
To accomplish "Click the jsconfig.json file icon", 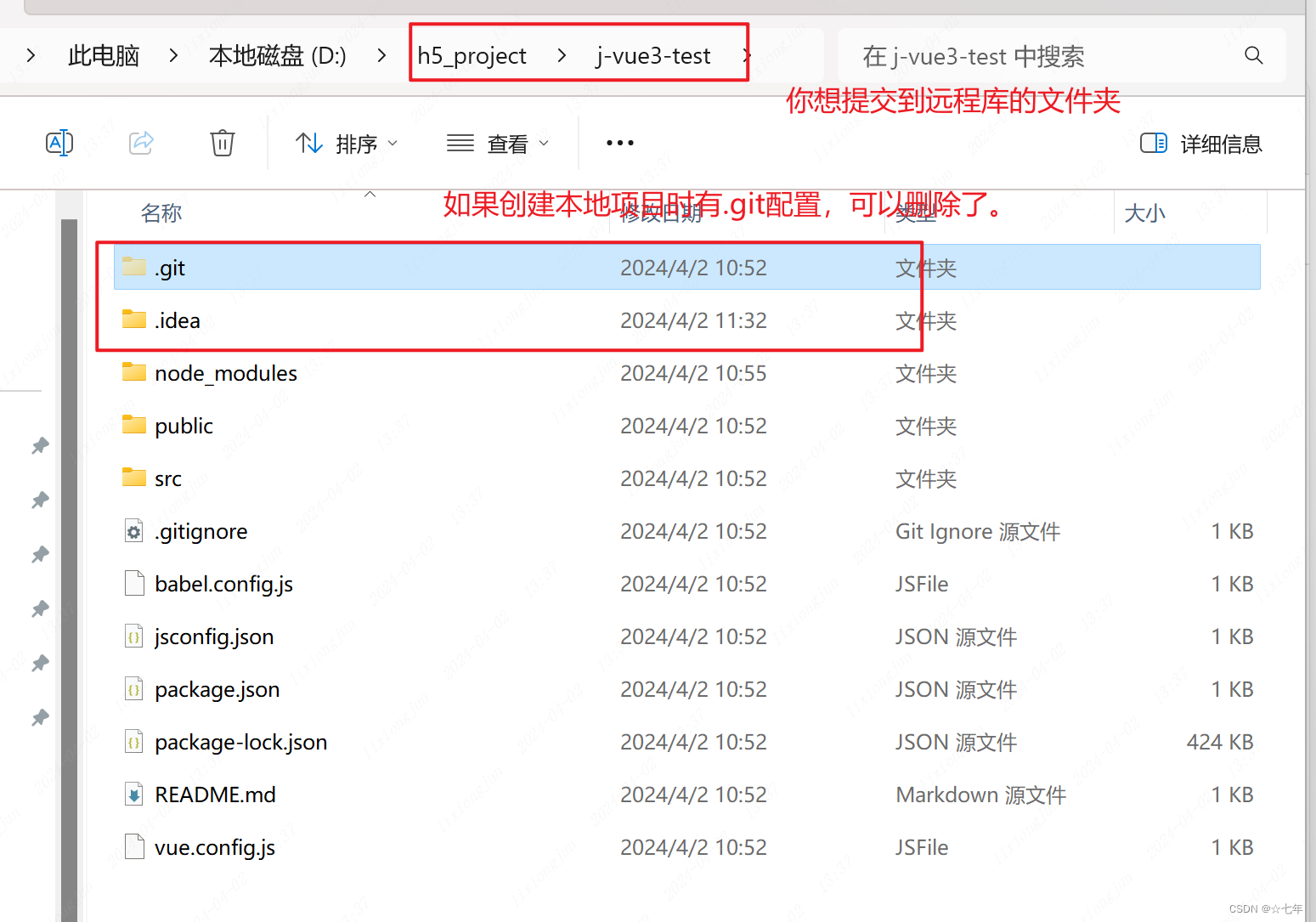I will click(134, 636).
